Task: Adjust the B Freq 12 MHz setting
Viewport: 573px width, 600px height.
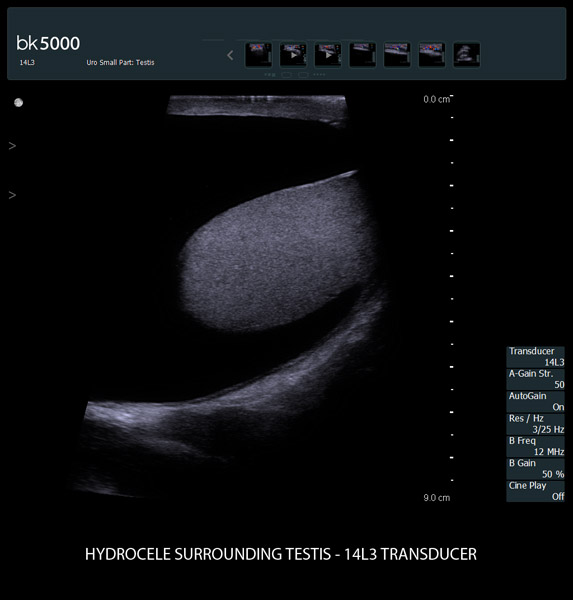Action: click(x=535, y=446)
